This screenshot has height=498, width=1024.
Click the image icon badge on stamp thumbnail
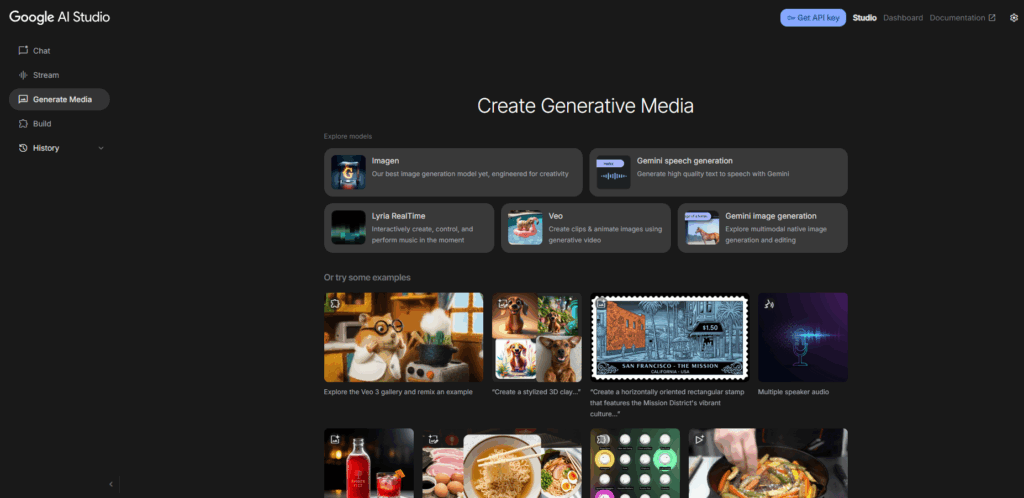pyautogui.click(x=601, y=303)
